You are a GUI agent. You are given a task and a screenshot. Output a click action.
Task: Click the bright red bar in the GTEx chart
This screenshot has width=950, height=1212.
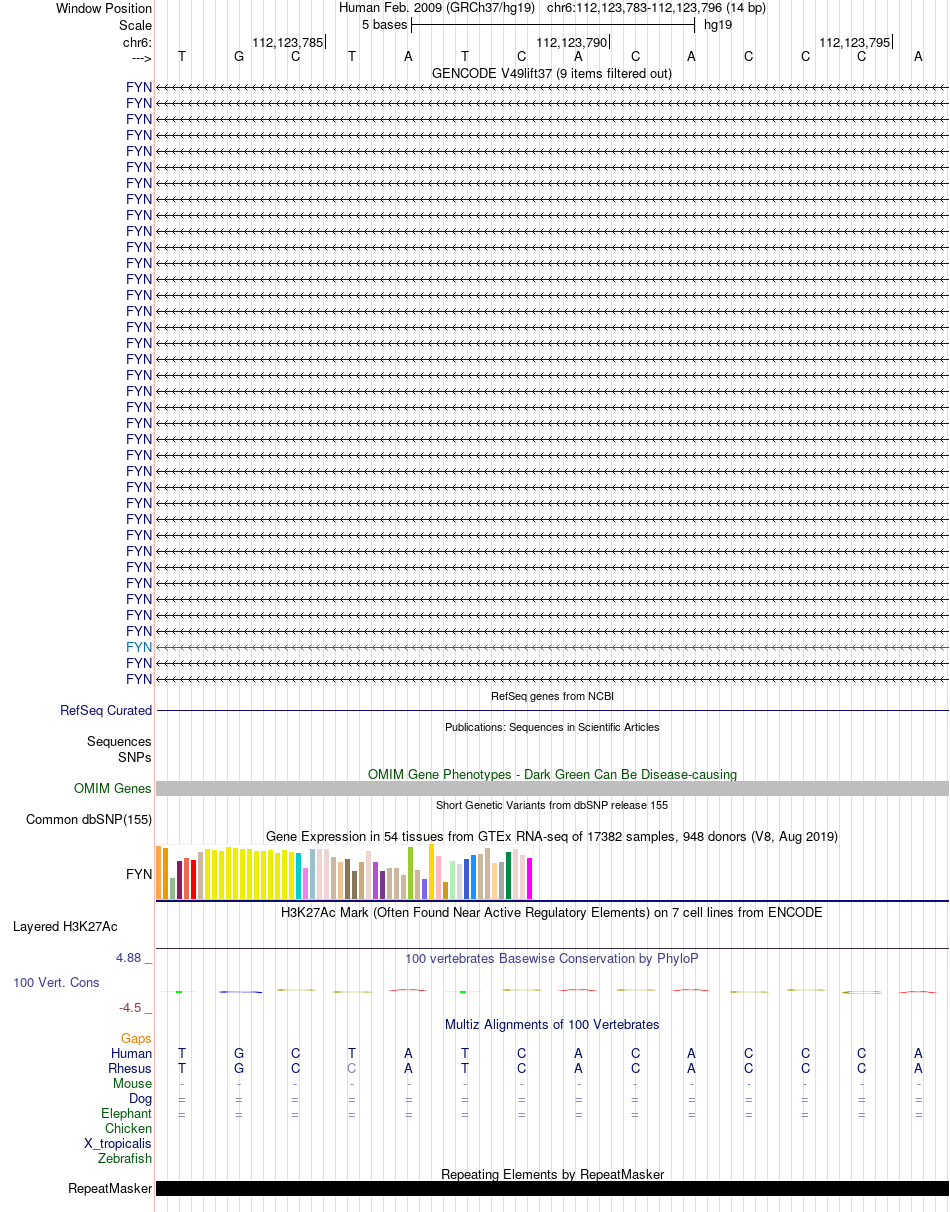point(194,880)
